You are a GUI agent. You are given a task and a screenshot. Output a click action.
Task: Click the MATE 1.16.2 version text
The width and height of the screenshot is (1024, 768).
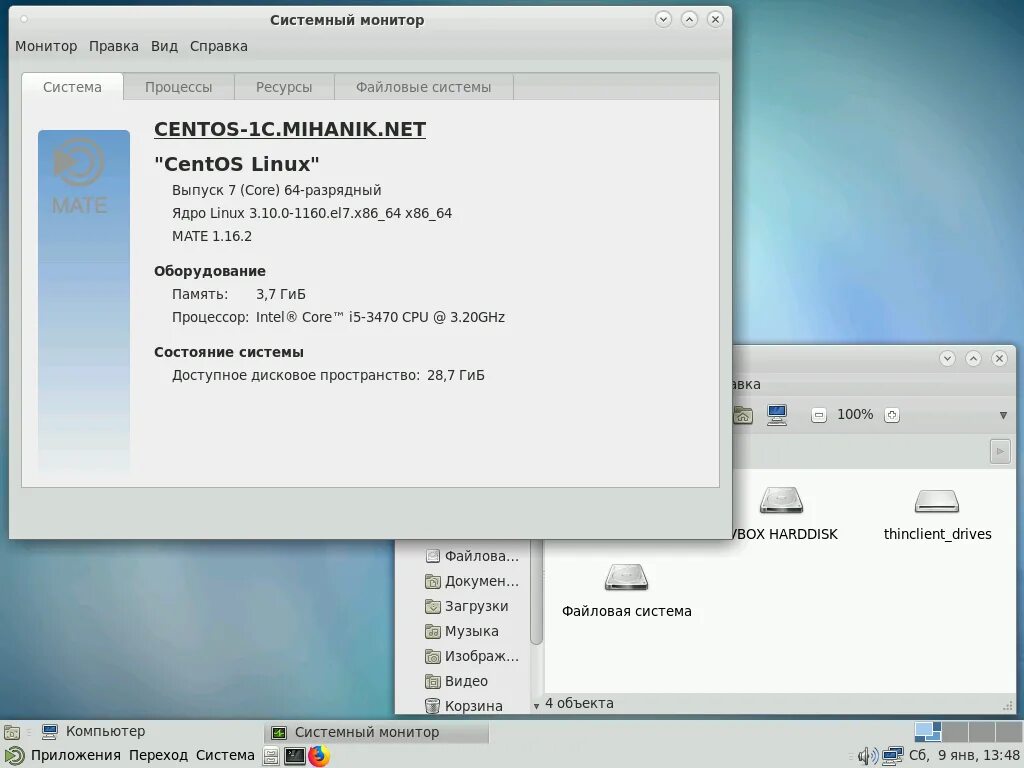coord(212,236)
